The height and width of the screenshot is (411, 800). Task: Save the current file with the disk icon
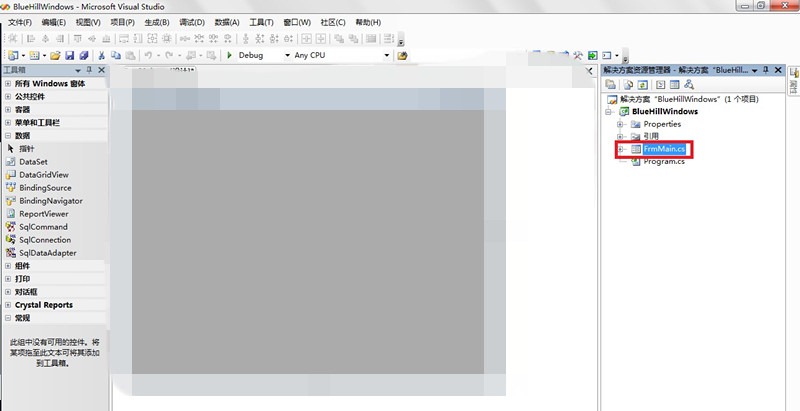coord(69,55)
